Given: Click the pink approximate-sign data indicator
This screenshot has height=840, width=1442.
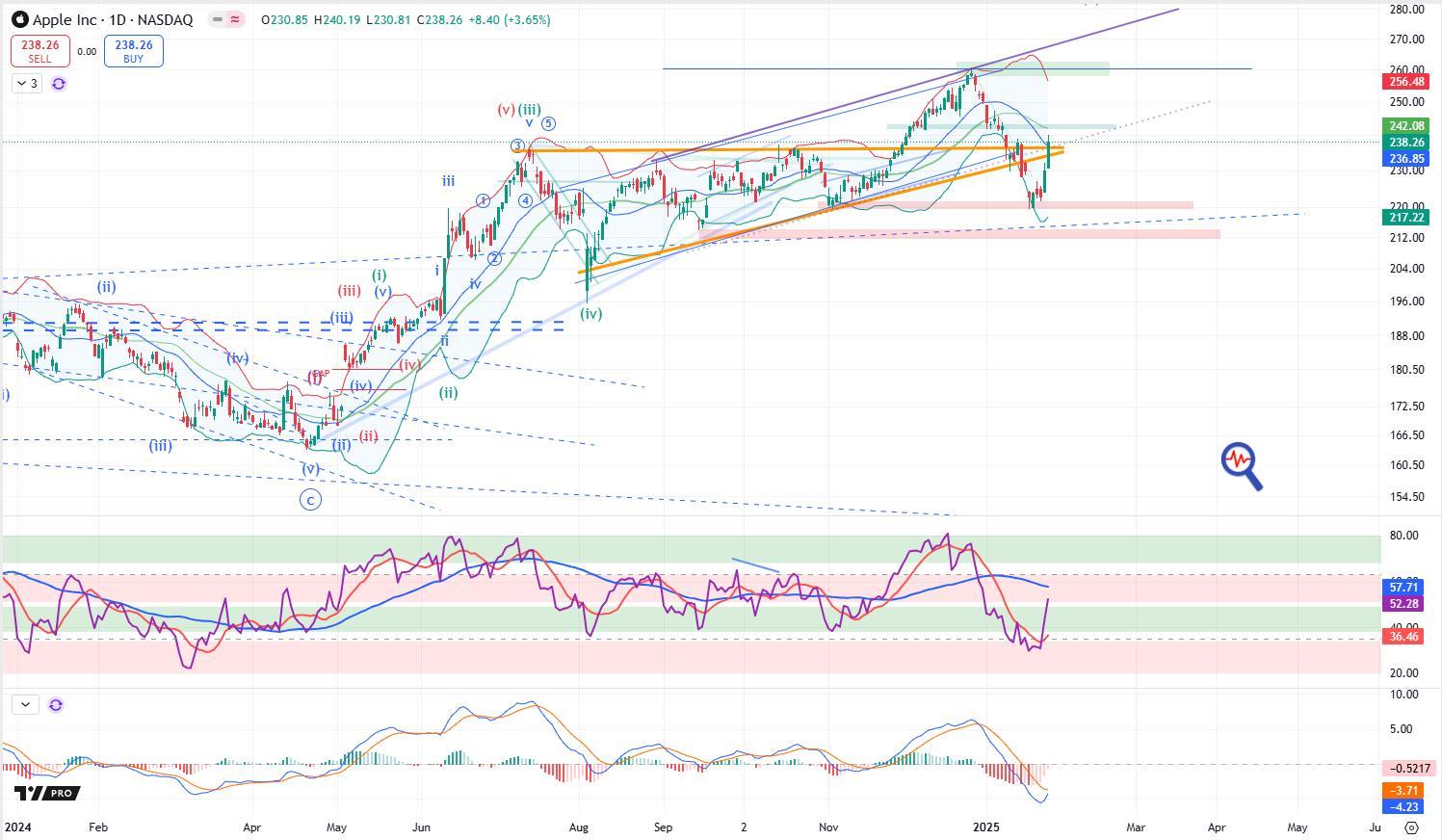Looking at the screenshot, I should coord(235,19).
